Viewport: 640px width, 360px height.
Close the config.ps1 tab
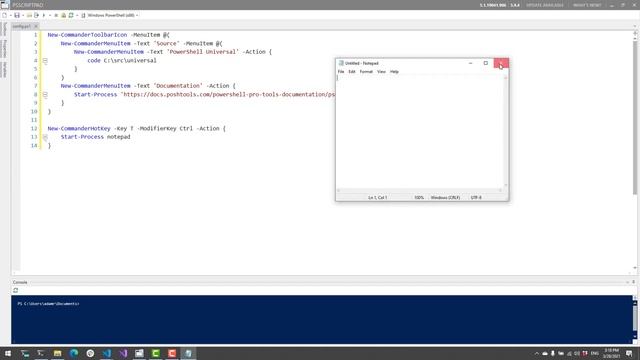(36, 26)
